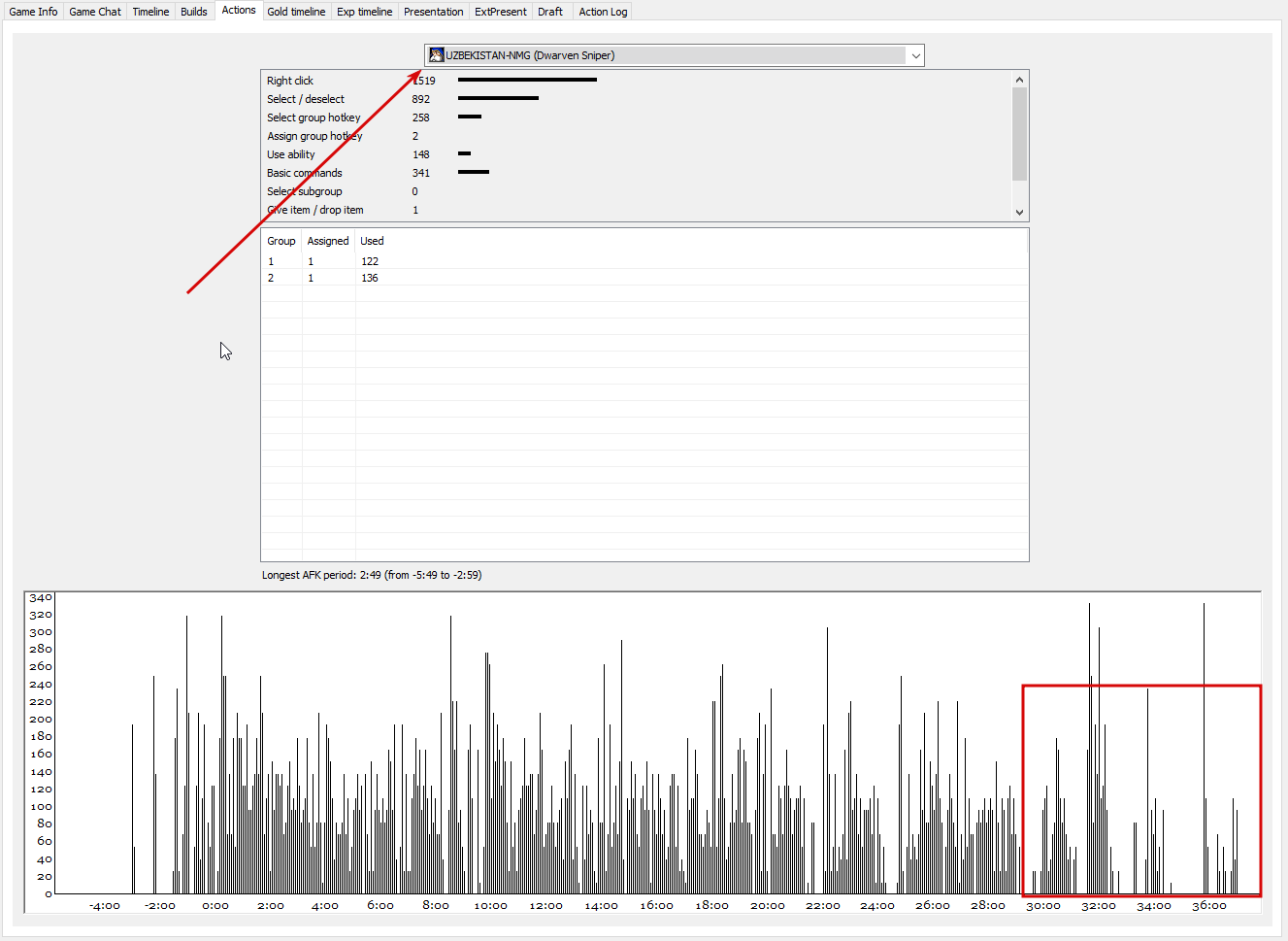This screenshot has height=941, width=1288.
Task: Switch to the Game Info tab
Action: [x=33, y=12]
